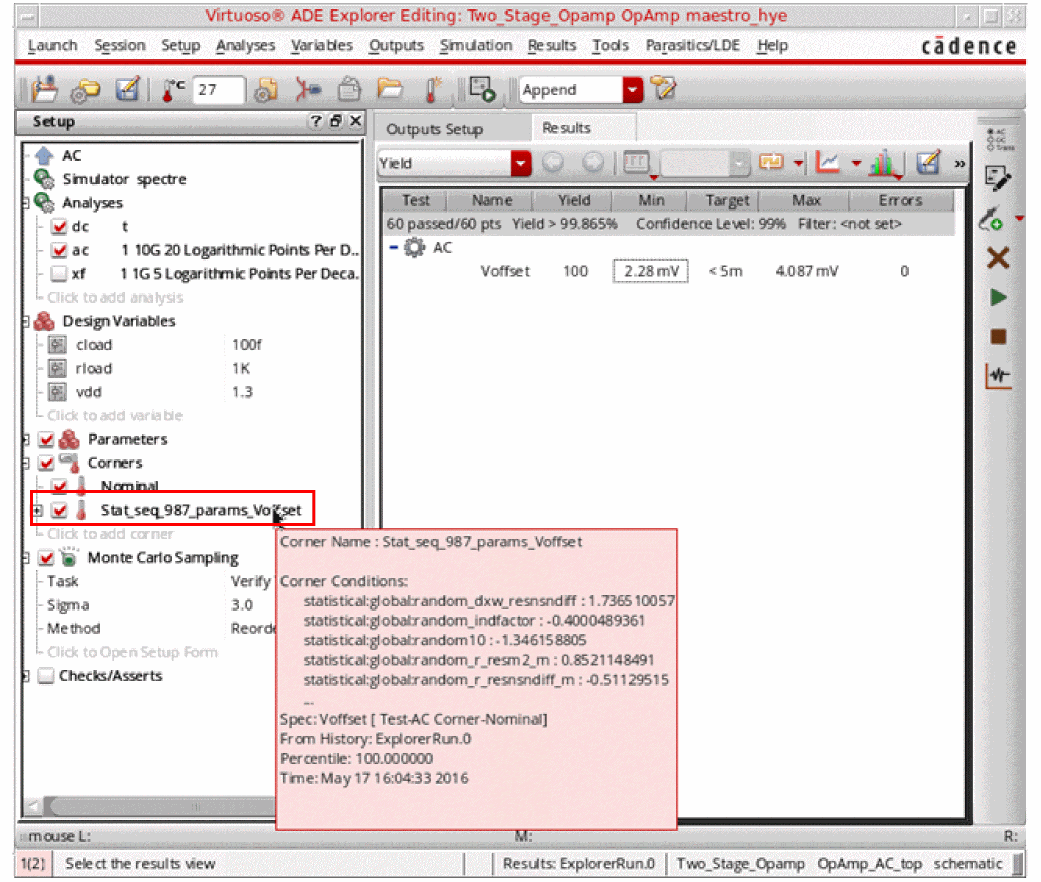1041x882 pixels.
Task: Click the run-with-play icon beside Append
Action: (482, 89)
